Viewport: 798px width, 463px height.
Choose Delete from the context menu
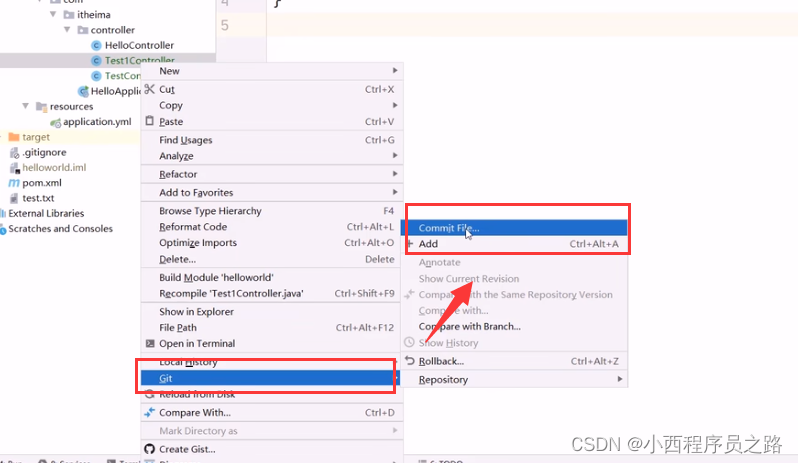(x=272, y=259)
